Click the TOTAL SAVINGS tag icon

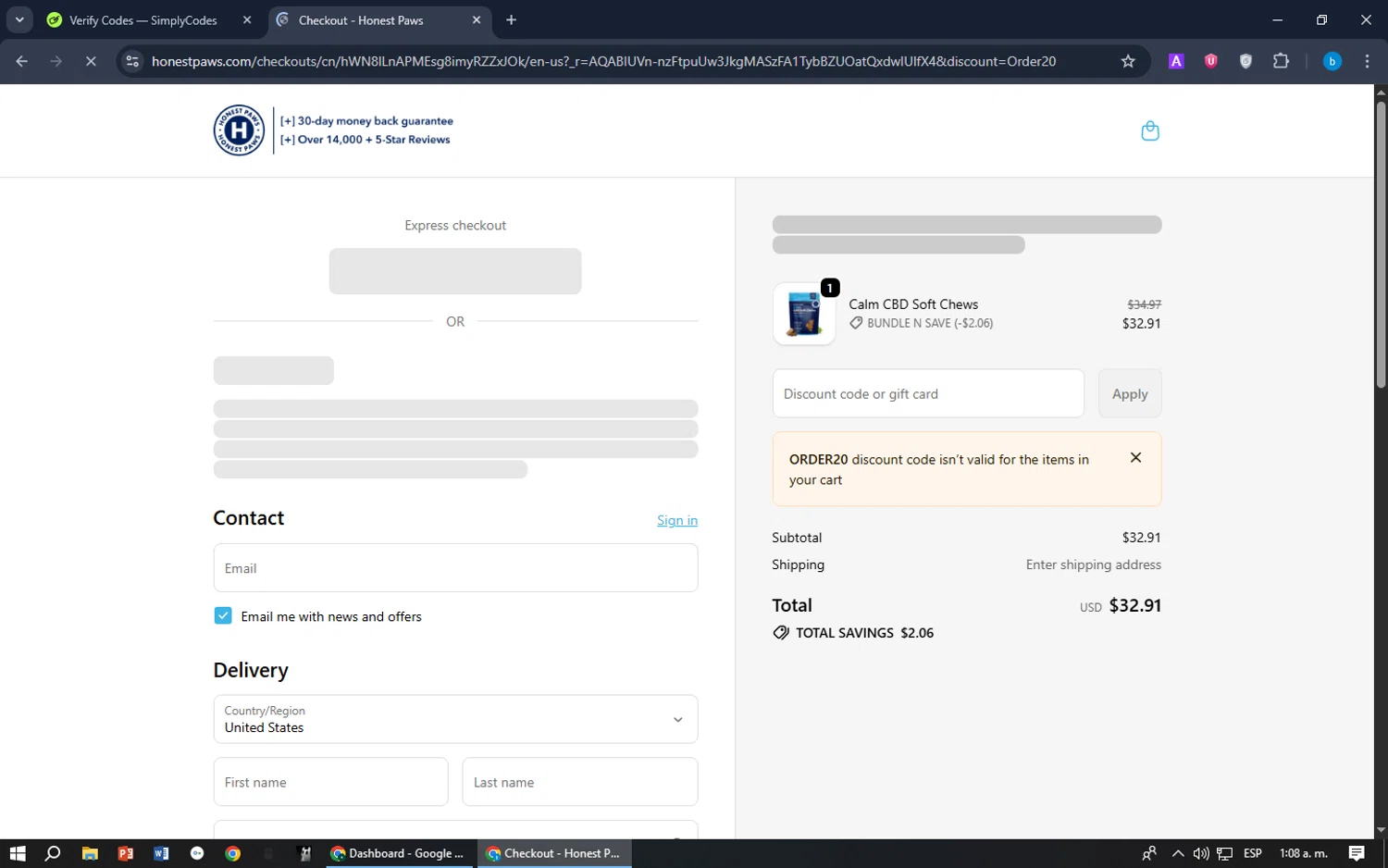click(x=781, y=633)
